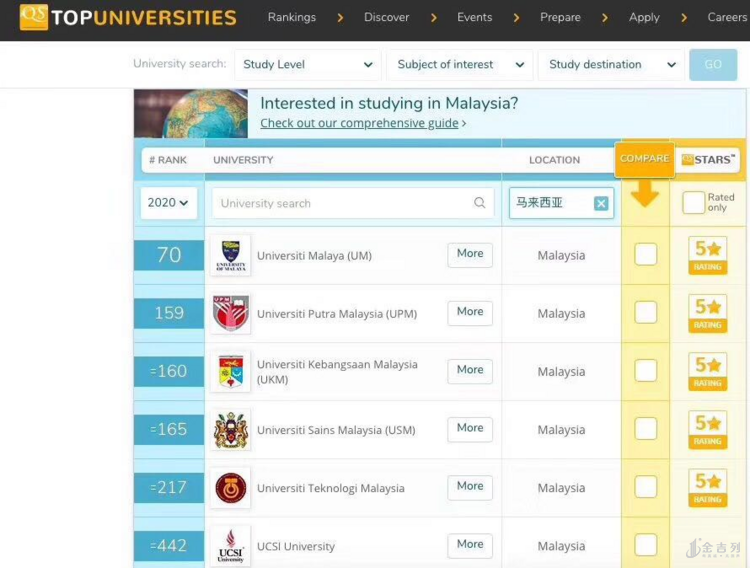
Task: Click the 'Interested in studying in Malaysia?' heading
Action: (389, 103)
